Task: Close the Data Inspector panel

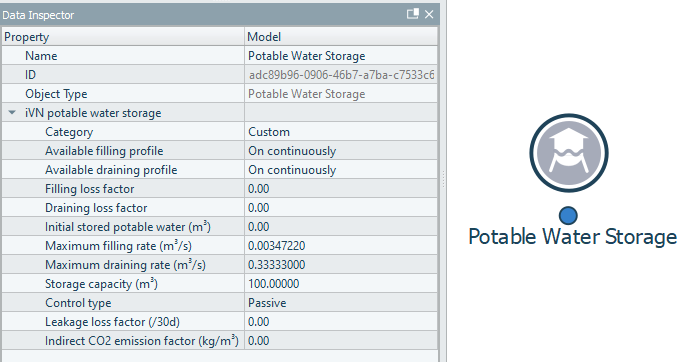Action: [x=429, y=14]
